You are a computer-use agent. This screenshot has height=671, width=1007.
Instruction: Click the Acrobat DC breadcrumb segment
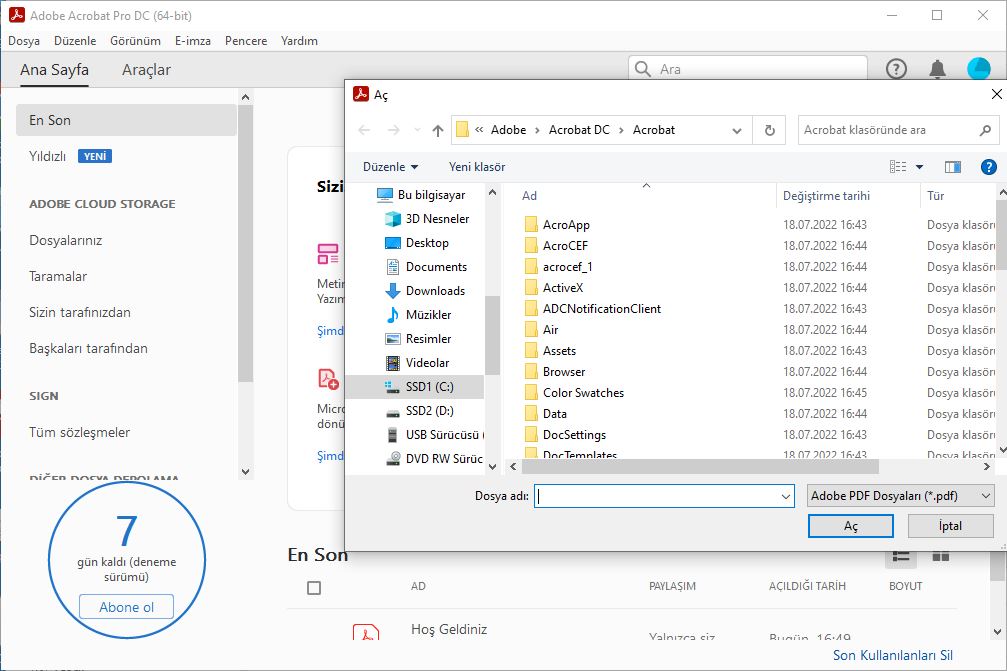point(579,130)
